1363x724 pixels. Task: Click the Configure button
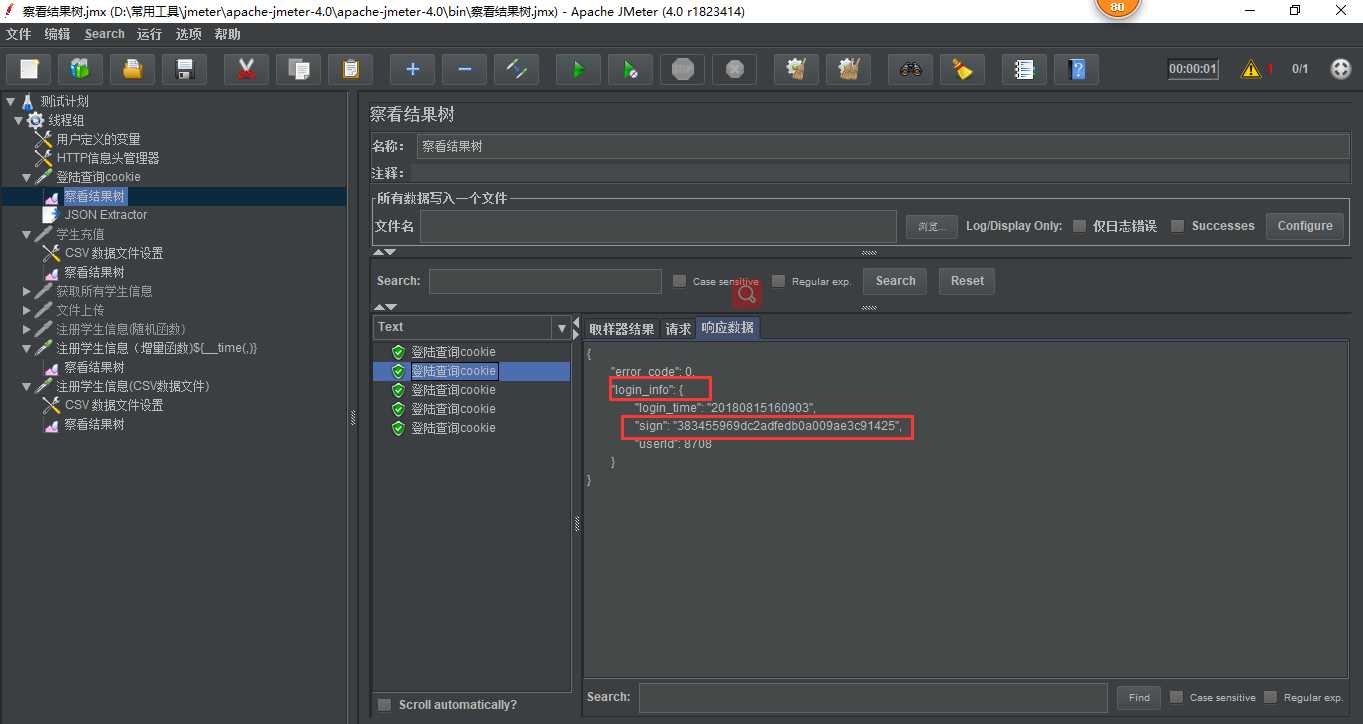click(1305, 226)
